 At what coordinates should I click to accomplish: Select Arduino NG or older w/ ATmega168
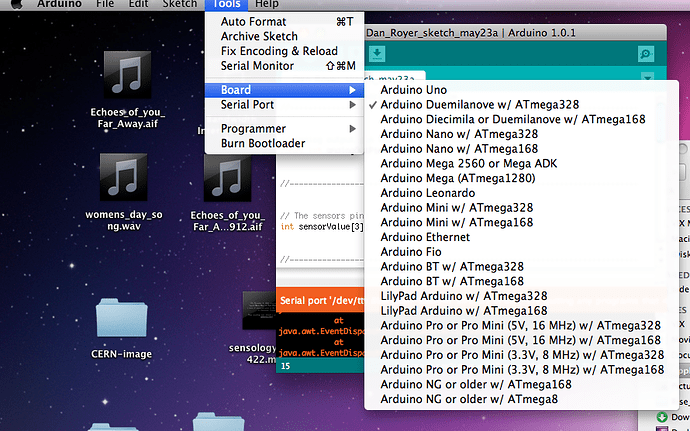click(x=522, y=385)
